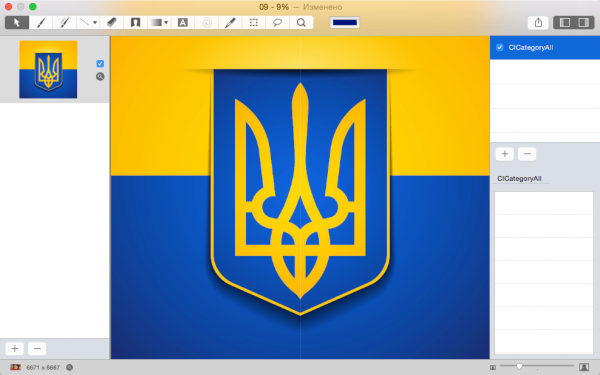Image resolution: width=600 pixels, height=375 pixels.
Task: Pick the eyedropper color sampler
Action: click(x=230, y=23)
